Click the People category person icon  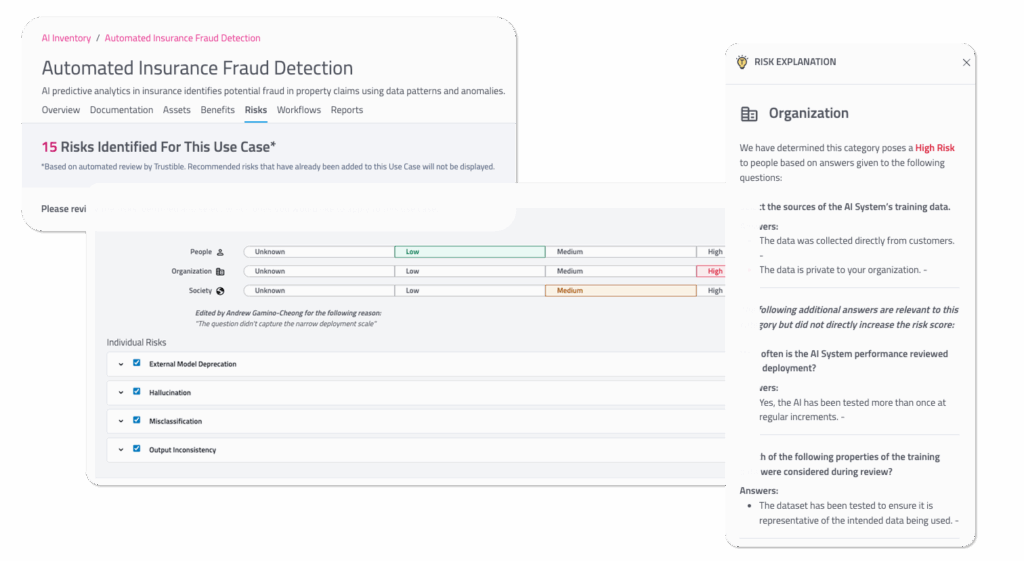coord(220,252)
